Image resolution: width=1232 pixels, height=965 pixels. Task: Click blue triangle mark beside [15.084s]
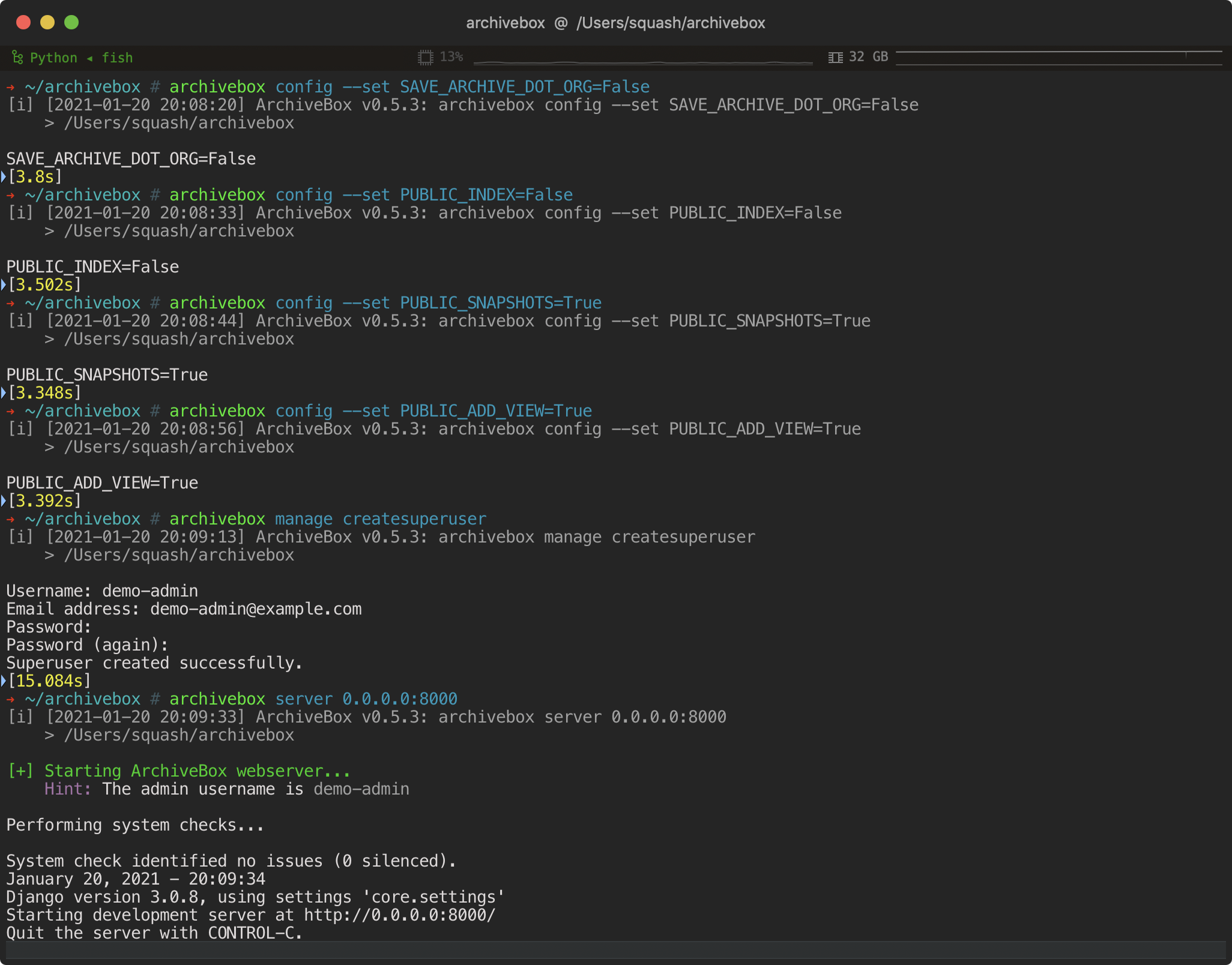tap(4, 681)
